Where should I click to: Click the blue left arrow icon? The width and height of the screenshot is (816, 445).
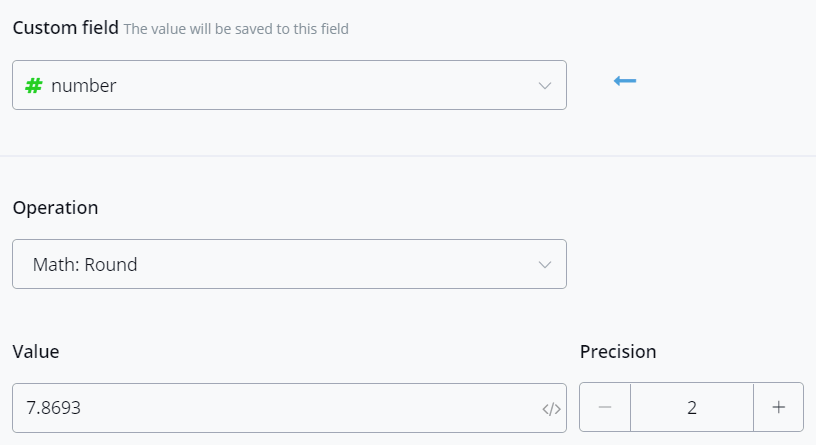[x=625, y=81]
